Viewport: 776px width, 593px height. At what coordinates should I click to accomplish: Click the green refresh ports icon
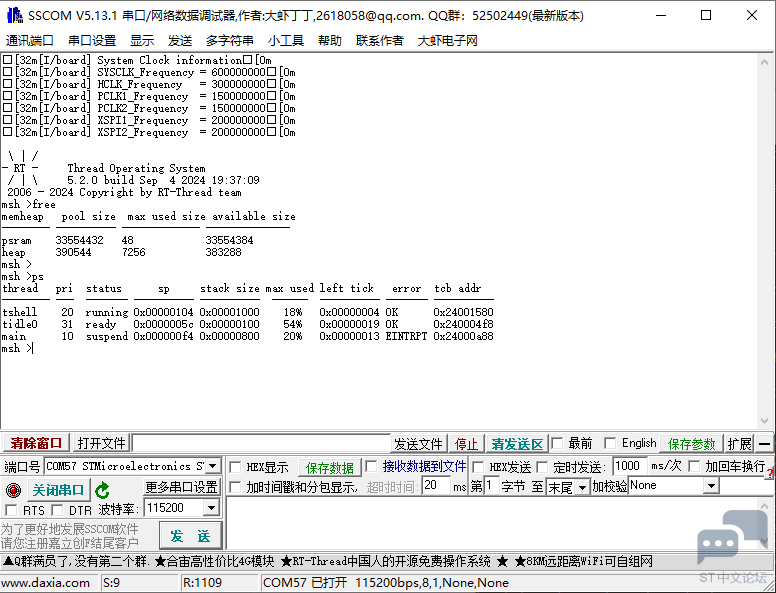pos(102,490)
